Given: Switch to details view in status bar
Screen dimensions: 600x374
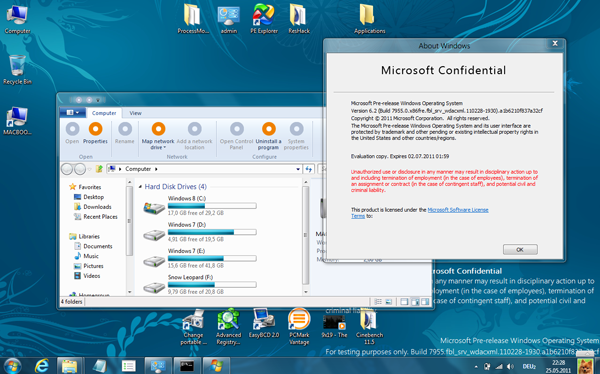Looking at the screenshot, I should 378,302.
